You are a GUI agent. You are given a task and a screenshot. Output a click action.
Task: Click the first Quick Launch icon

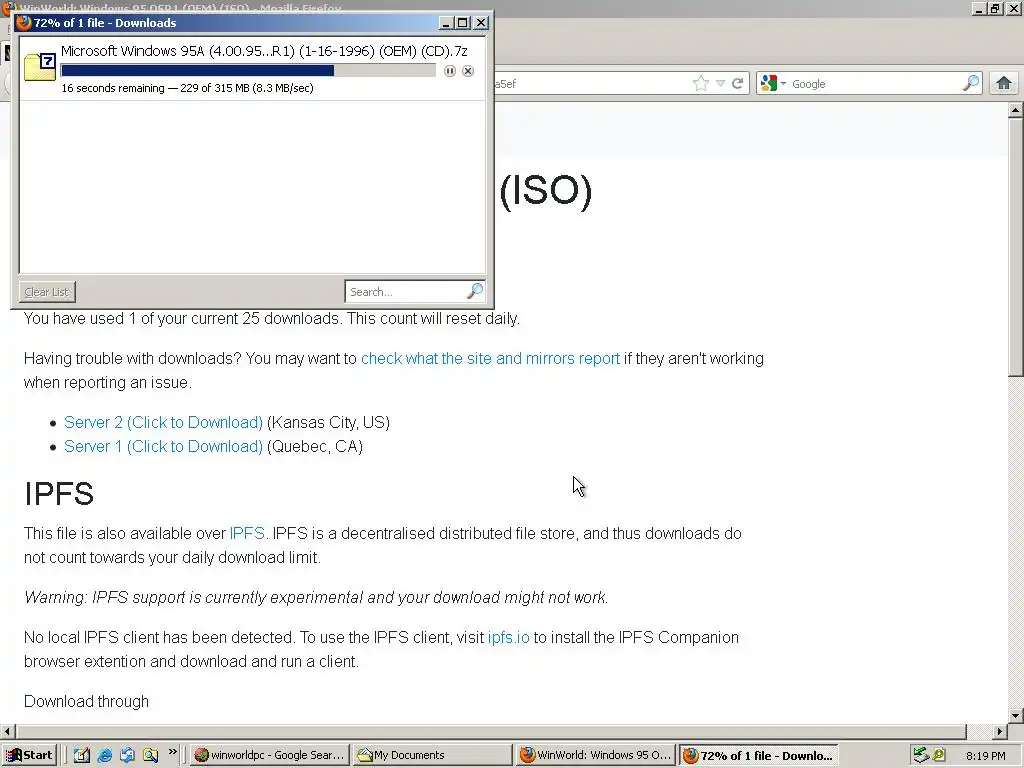point(82,755)
